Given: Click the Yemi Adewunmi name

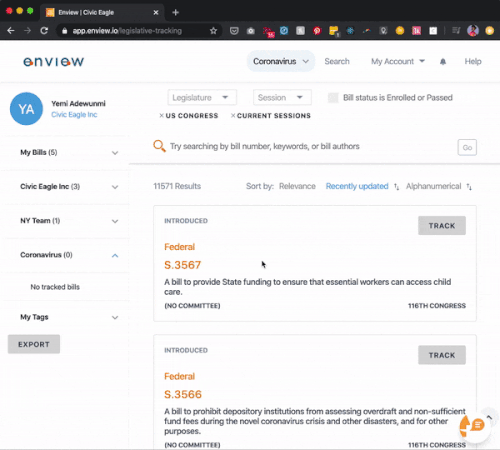Looking at the screenshot, I should click(x=78, y=103).
